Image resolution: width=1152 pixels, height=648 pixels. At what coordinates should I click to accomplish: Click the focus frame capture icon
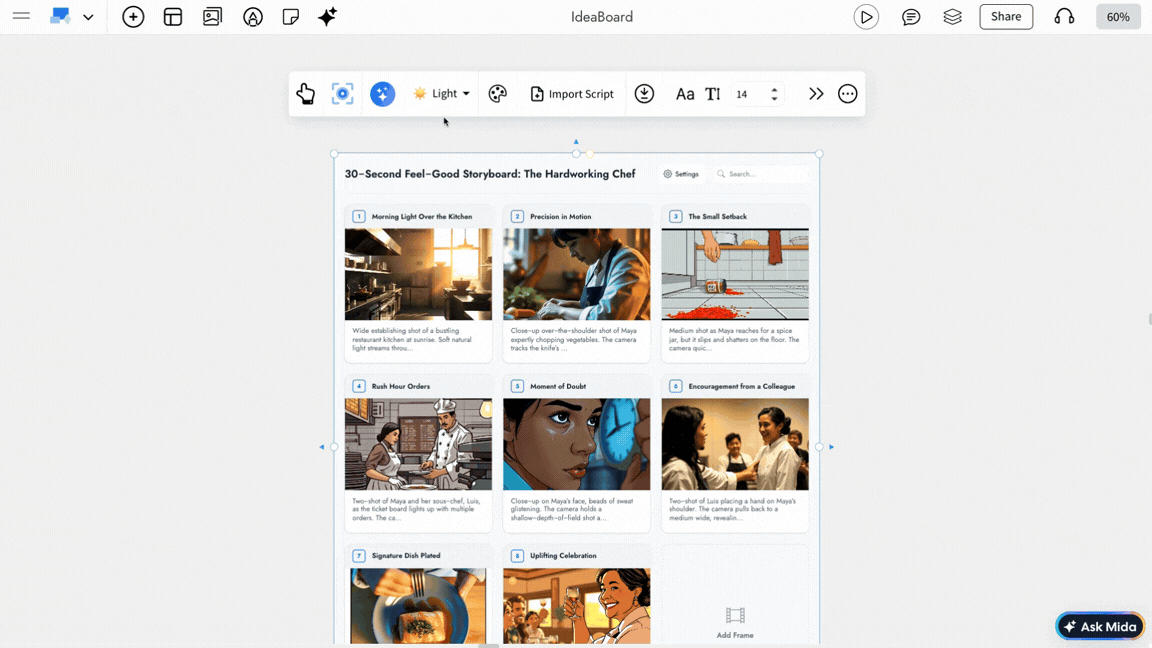[342, 93]
